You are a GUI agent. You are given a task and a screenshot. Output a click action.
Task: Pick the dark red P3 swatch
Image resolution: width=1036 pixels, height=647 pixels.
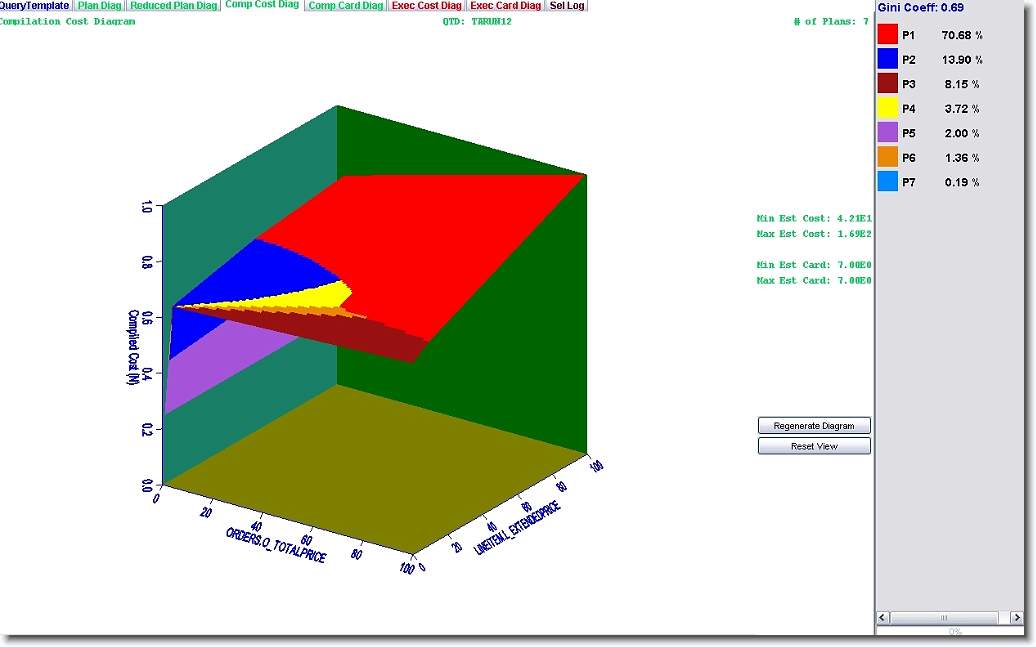[887, 84]
